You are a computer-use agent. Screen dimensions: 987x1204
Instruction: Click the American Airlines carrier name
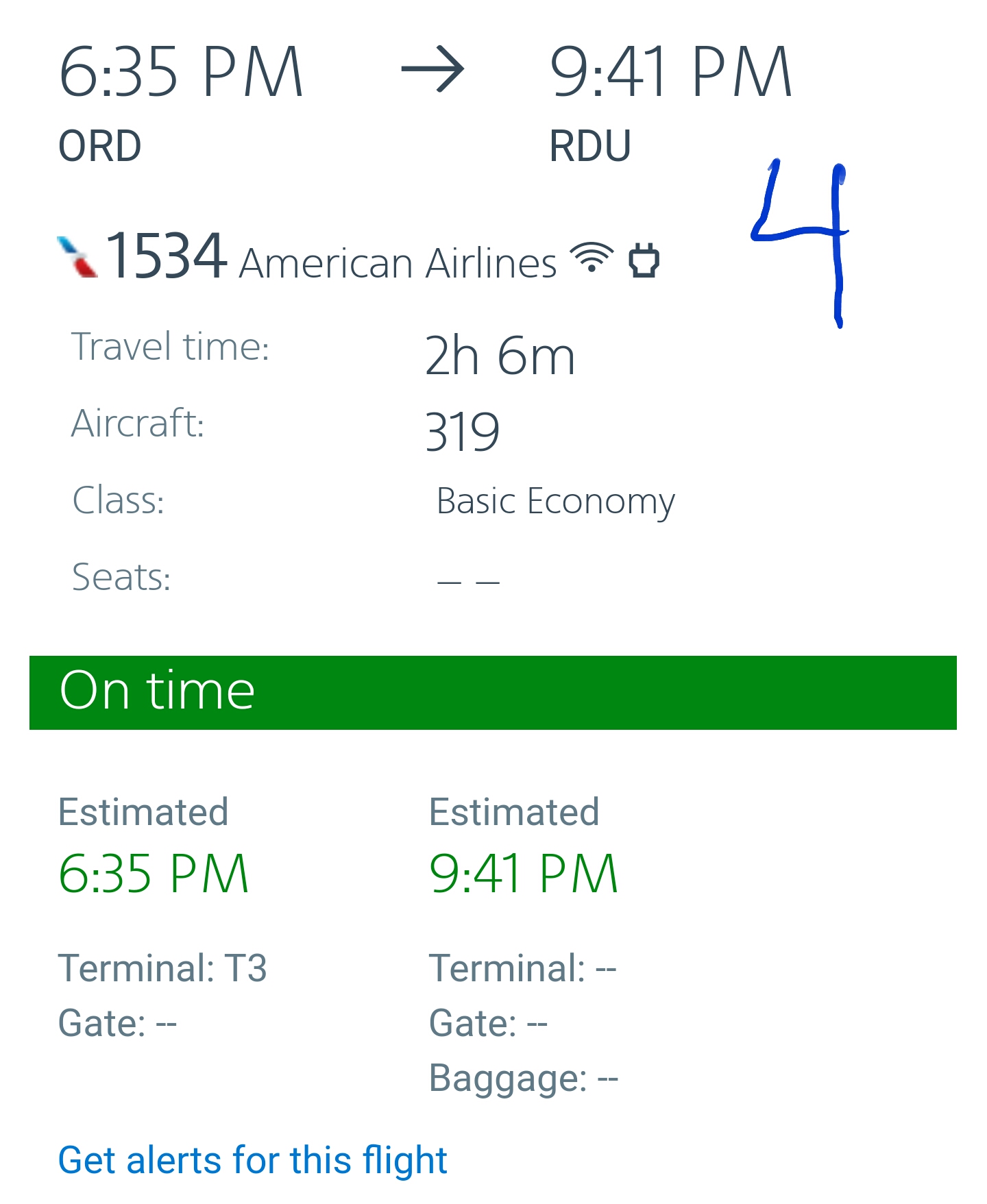pos(398,263)
